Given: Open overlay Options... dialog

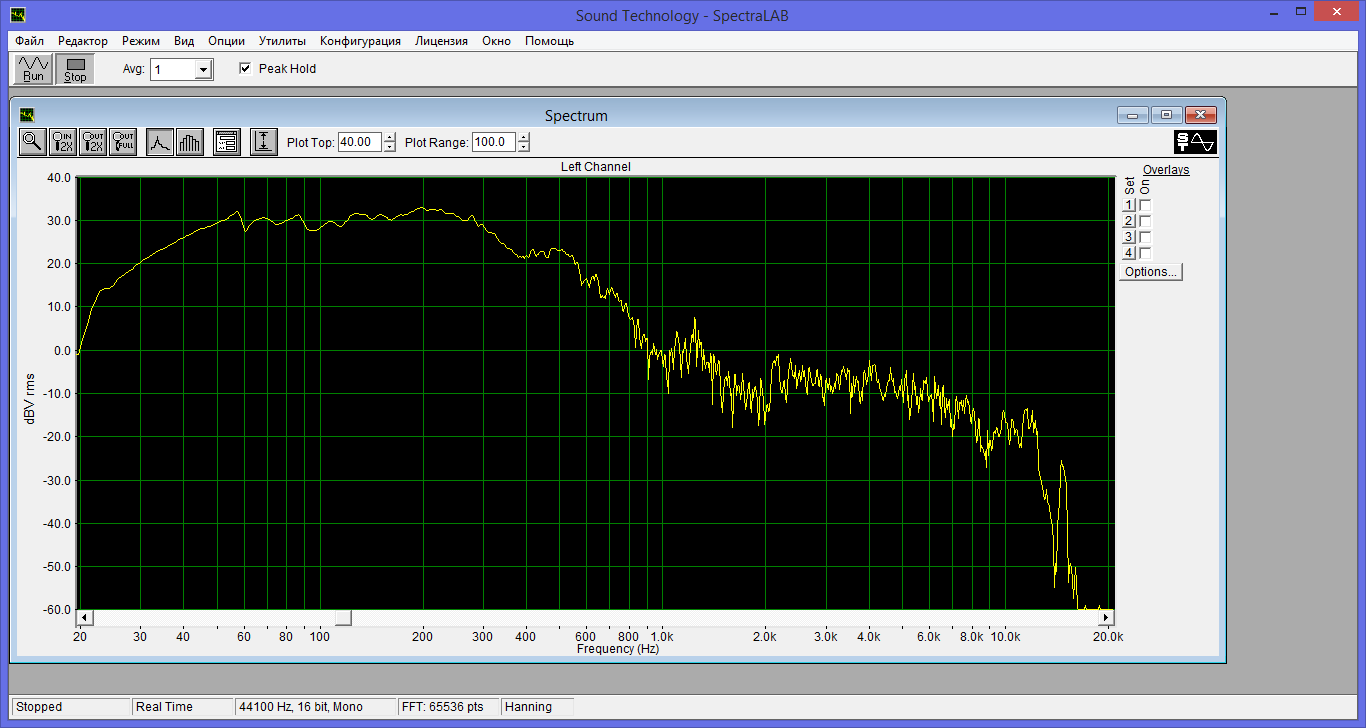Looking at the screenshot, I should pyautogui.click(x=1151, y=272).
